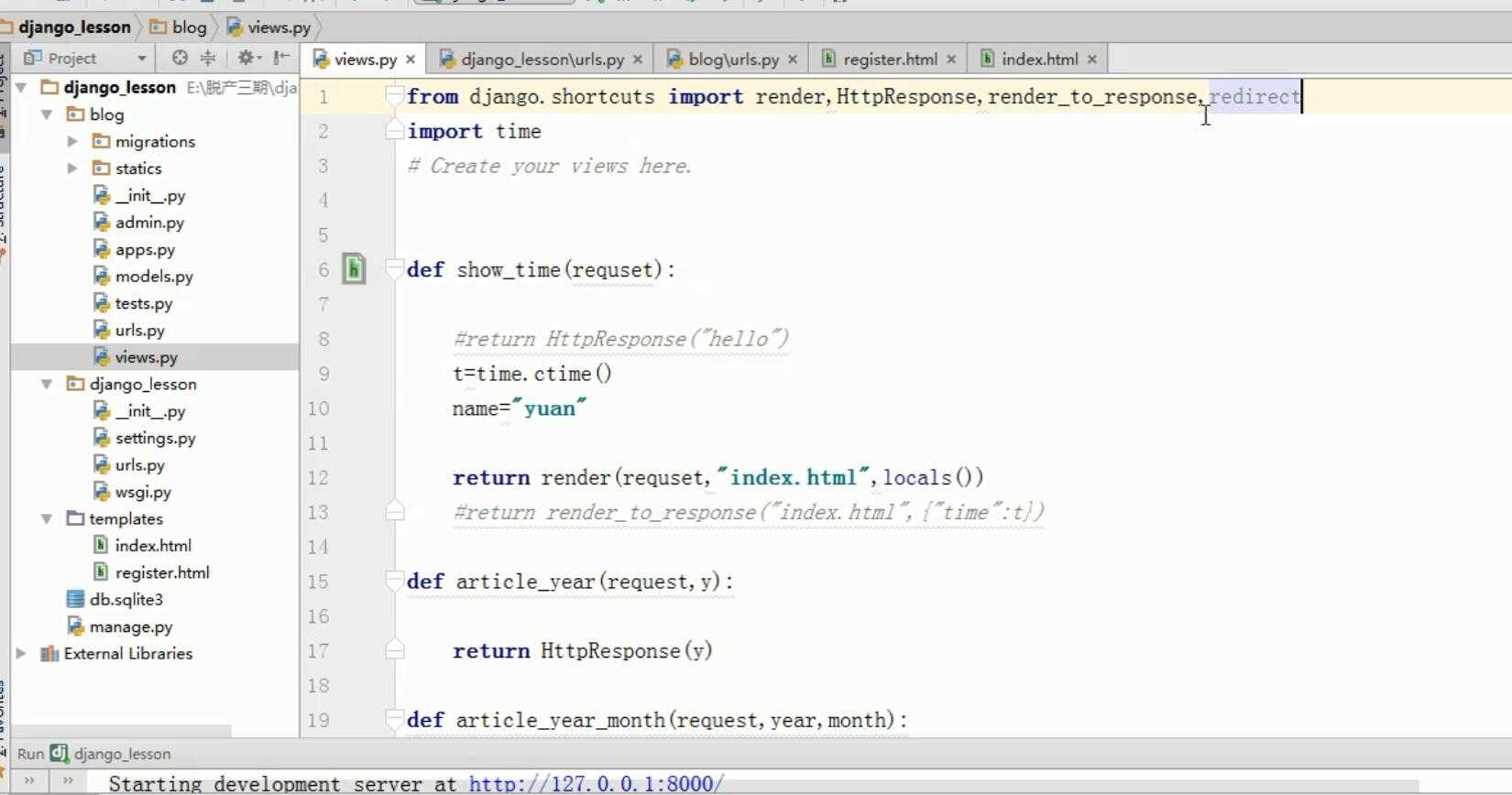The width and height of the screenshot is (1512, 795).
Task: Open the Project view dropdown
Action: coord(141,59)
